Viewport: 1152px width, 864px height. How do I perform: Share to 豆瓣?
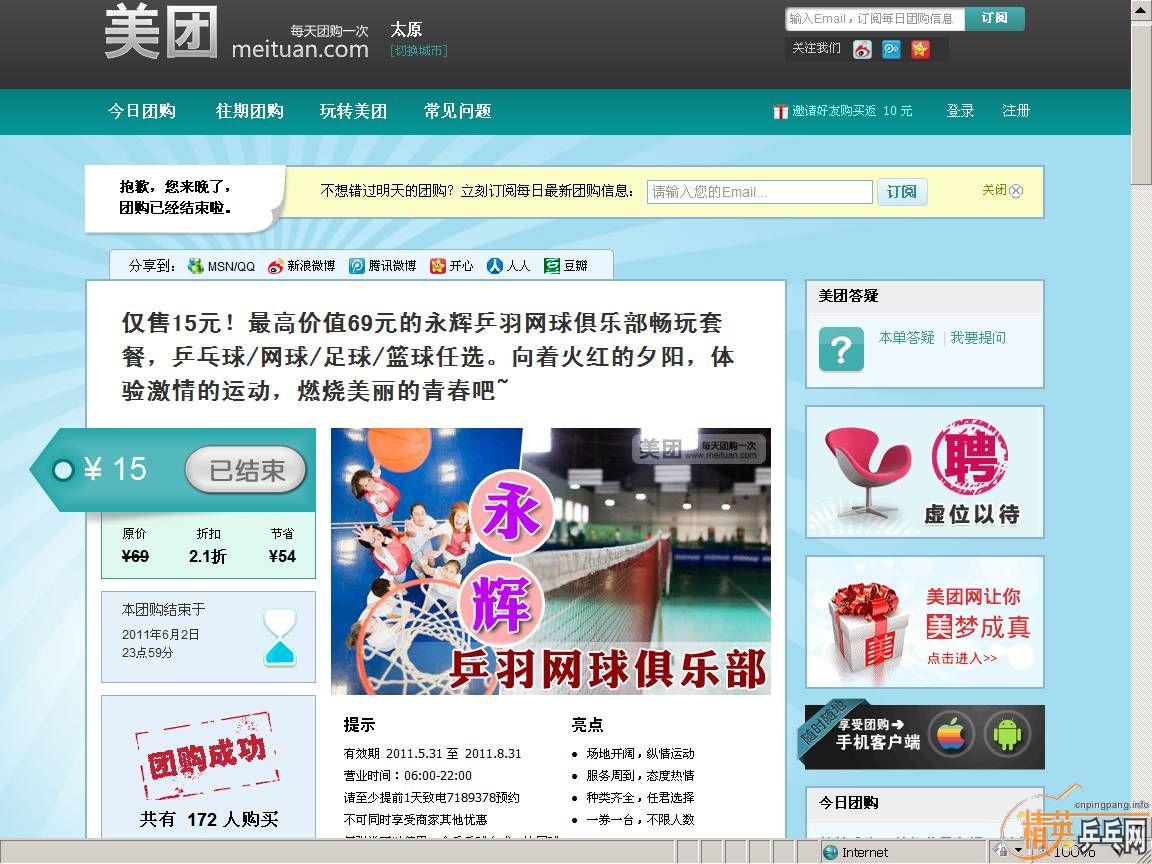[x=566, y=266]
